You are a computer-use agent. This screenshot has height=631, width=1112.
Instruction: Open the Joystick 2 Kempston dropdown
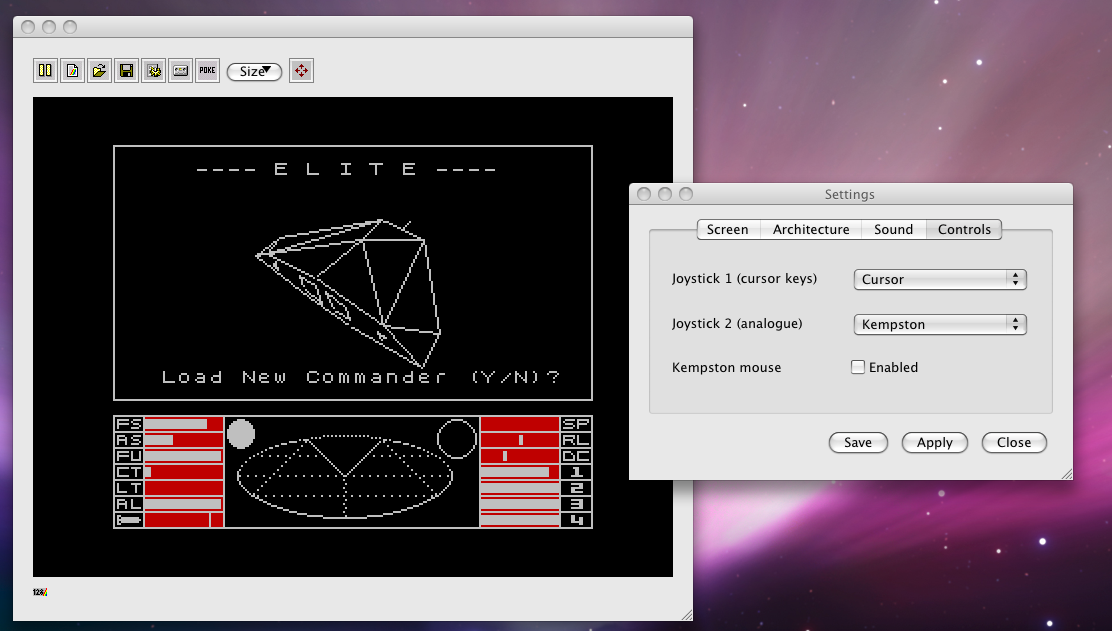(x=940, y=324)
